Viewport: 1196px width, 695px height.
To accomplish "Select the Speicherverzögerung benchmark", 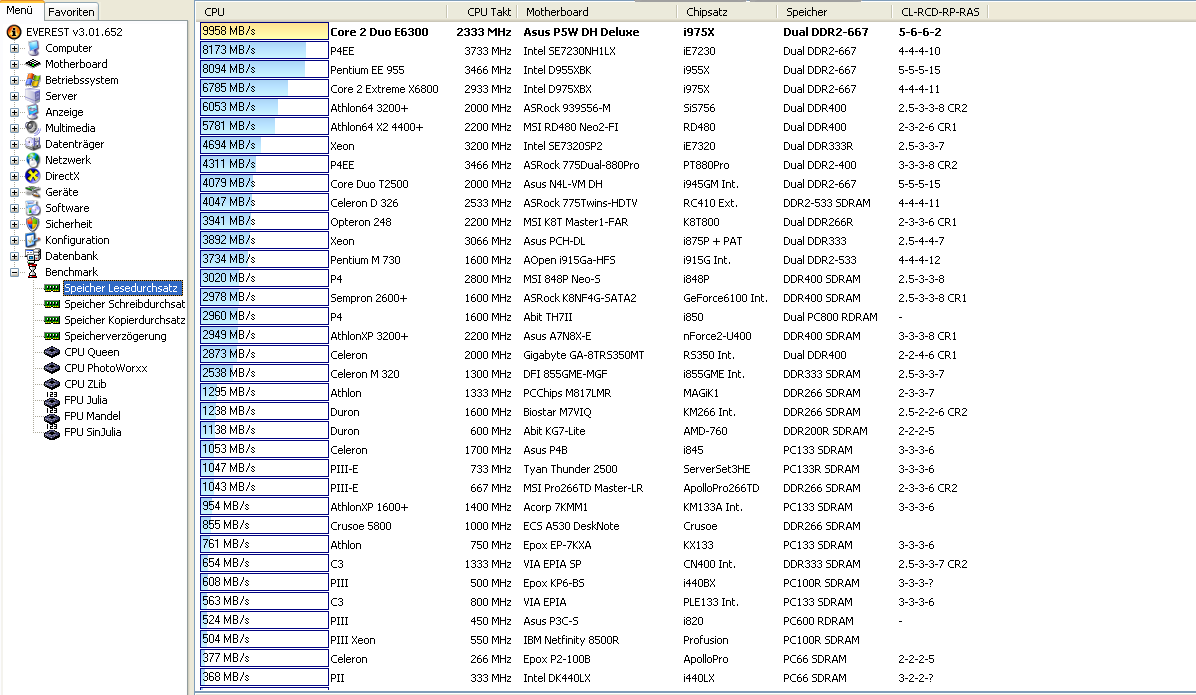I will (115, 336).
